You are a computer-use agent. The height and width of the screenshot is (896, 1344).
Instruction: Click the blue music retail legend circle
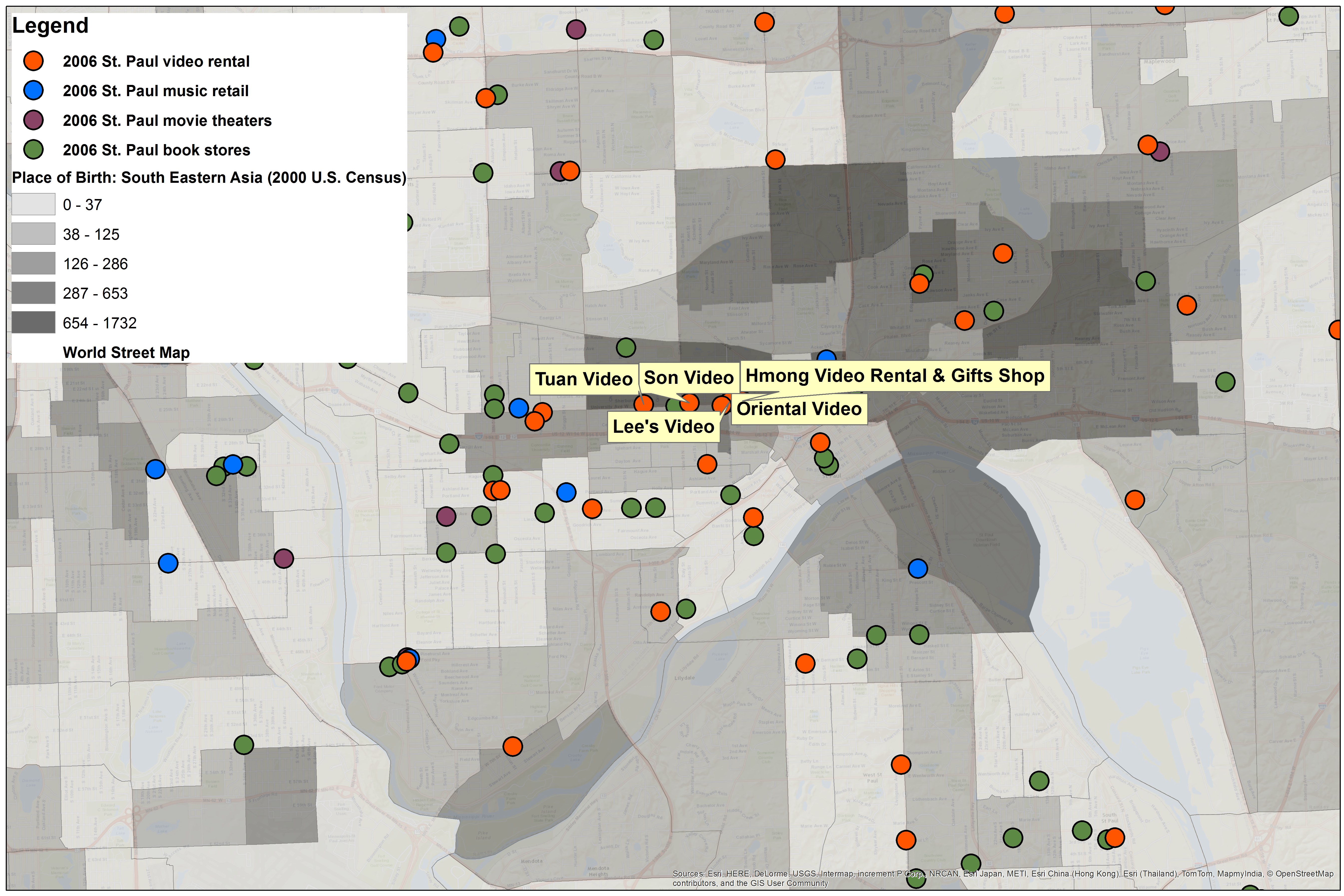[x=34, y=91]
